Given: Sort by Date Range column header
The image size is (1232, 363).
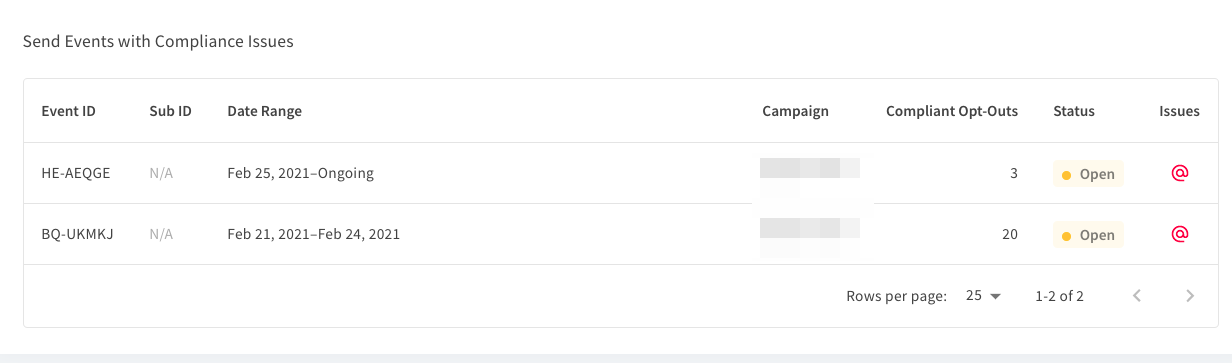Looking at the screenshot, I should coord(264,111).
